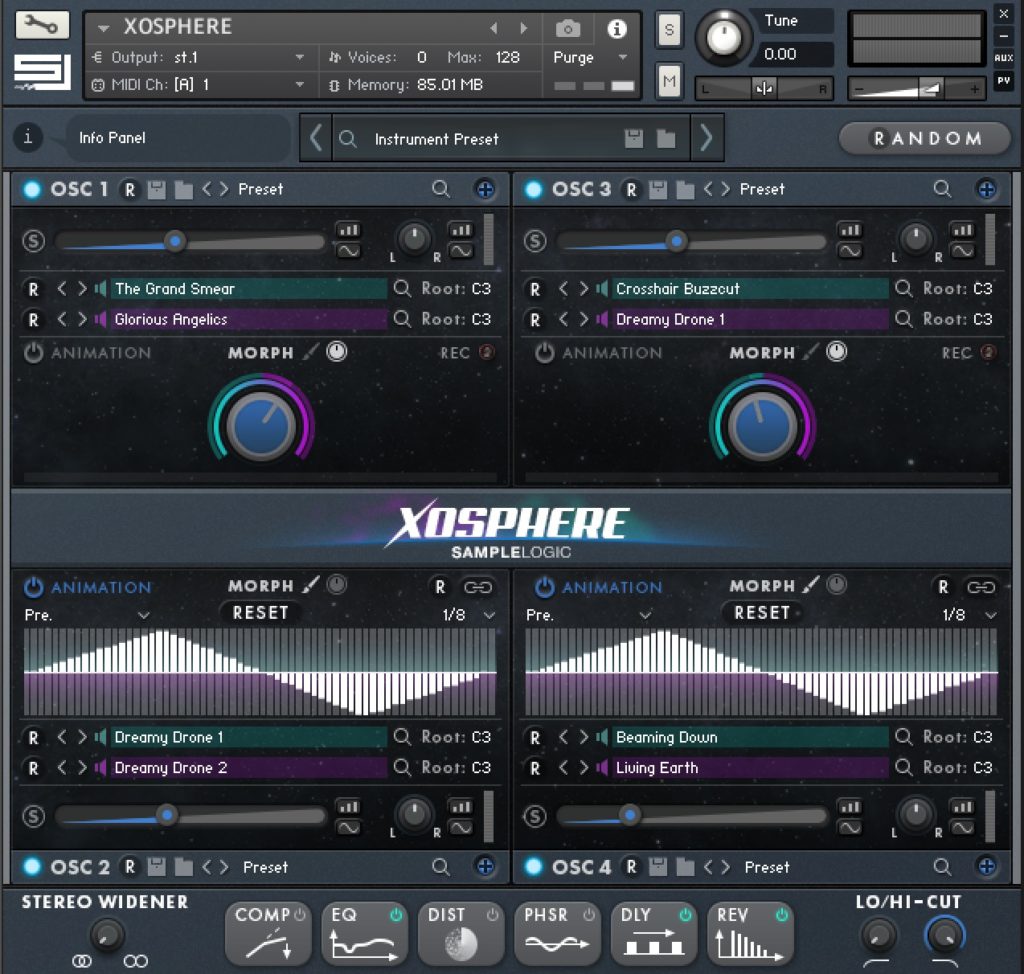Open the wrench instrument edit icon
This screenshot has height=974, width=1024.
click(x=42, y=25)
